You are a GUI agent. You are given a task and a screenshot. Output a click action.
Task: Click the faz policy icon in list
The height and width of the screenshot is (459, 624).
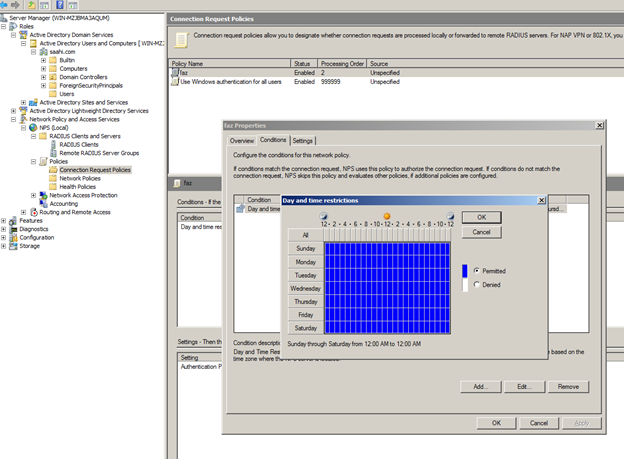(174, 73)
